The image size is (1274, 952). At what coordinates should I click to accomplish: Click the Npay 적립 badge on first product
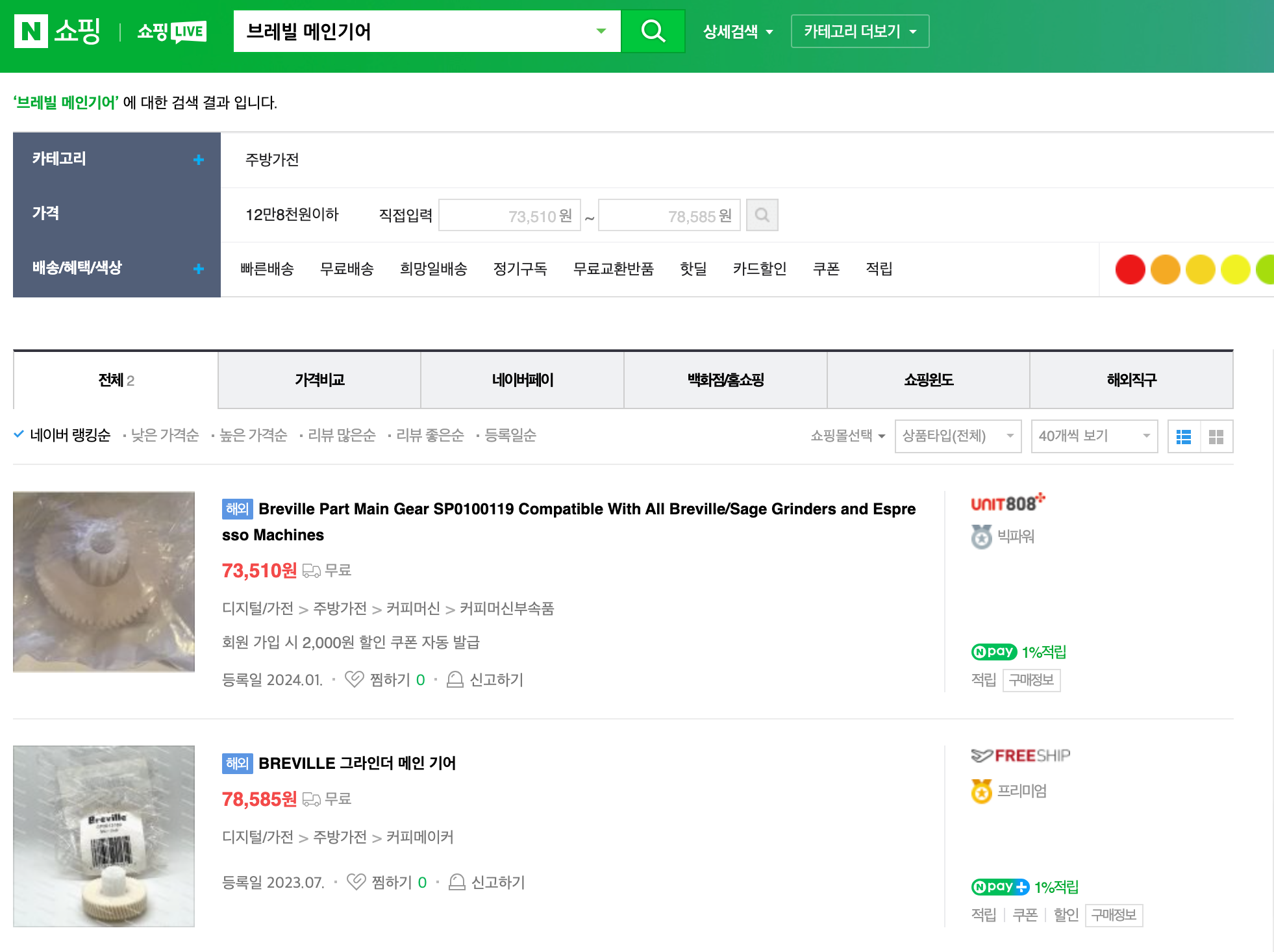tap(992, 651)
